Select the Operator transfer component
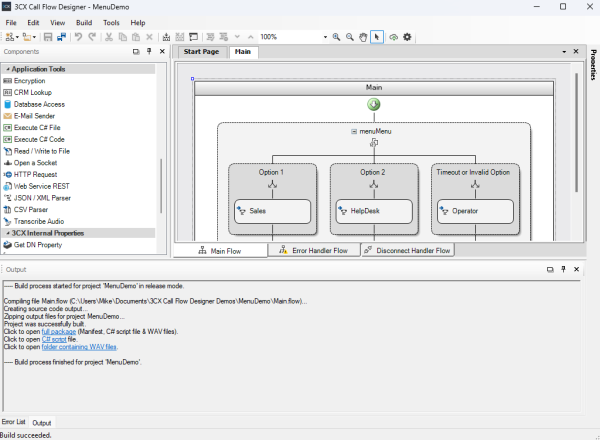The image size is (600, 440). pyautogui.click(x=475, y=211)
